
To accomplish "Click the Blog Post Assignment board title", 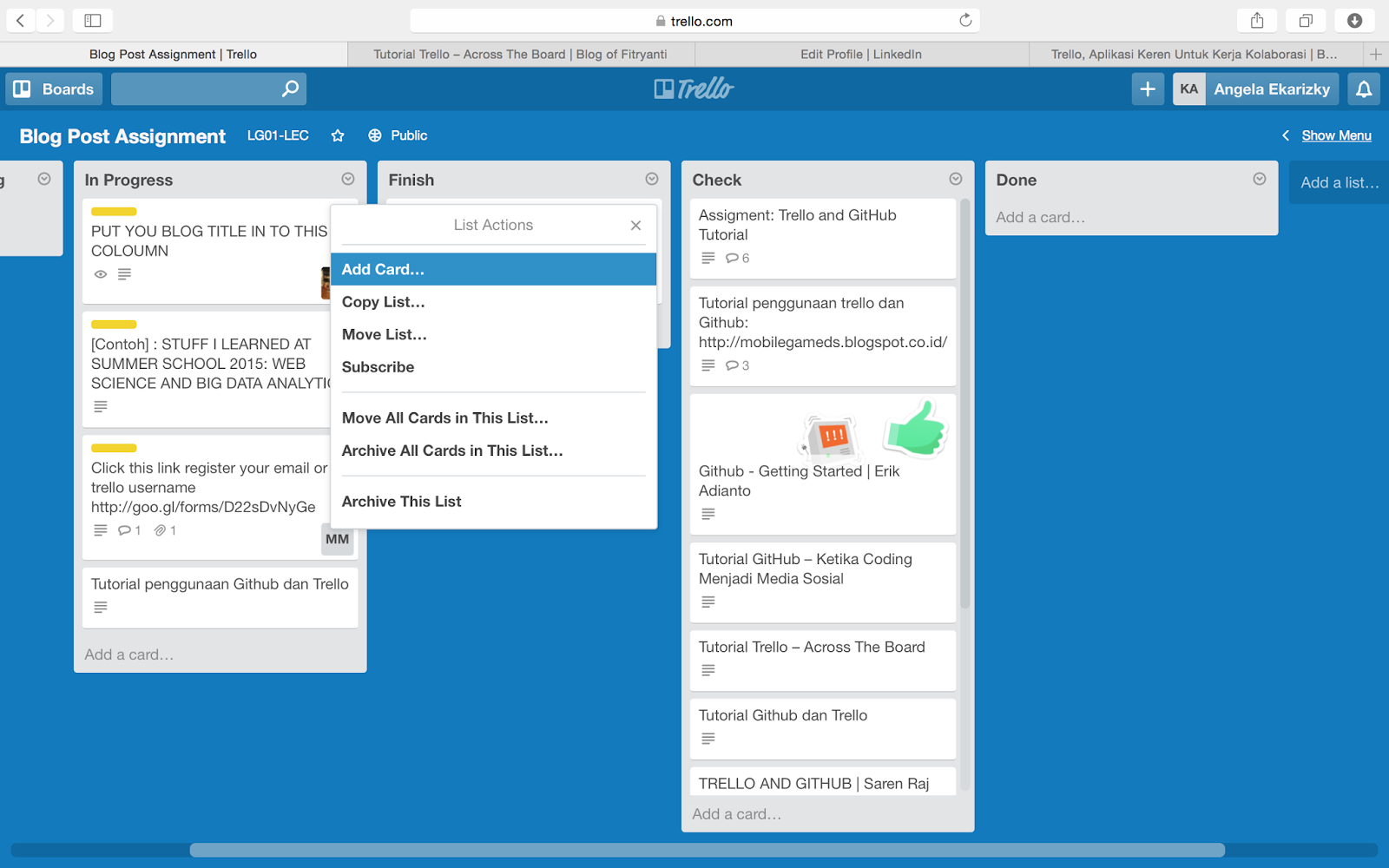I will tap(122, 136).
